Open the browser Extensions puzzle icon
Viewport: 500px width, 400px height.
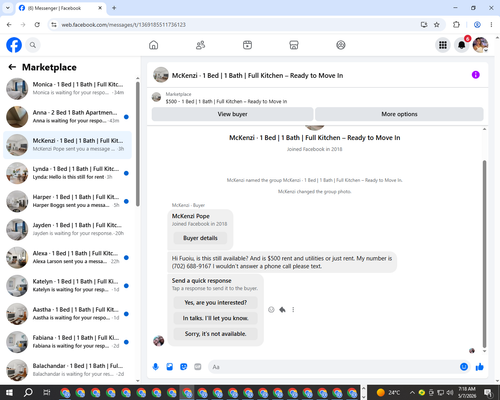point(456,25)
